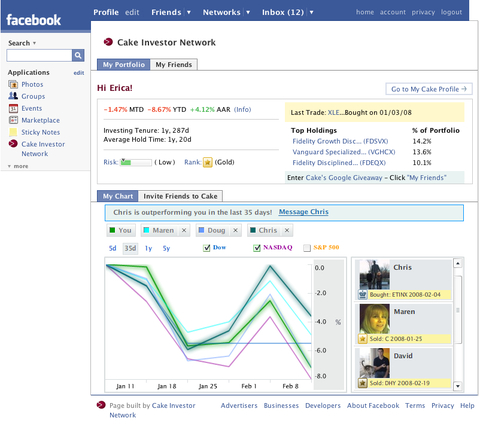The image size is (480, 430).
Task: Enable the S&P 500 checkbox
Action: [307, 248]
